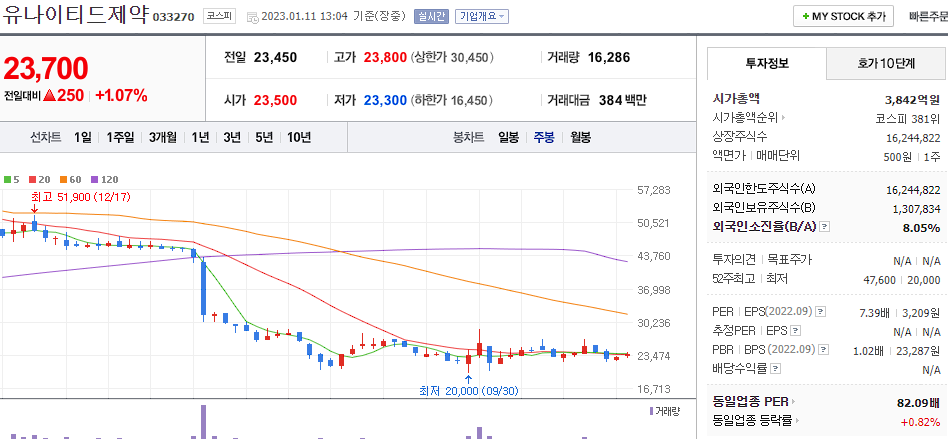The height and width of the screenshot is (439, 948).
Task: Open the 동일업종 PER link
Action: [x=755, y=402]
